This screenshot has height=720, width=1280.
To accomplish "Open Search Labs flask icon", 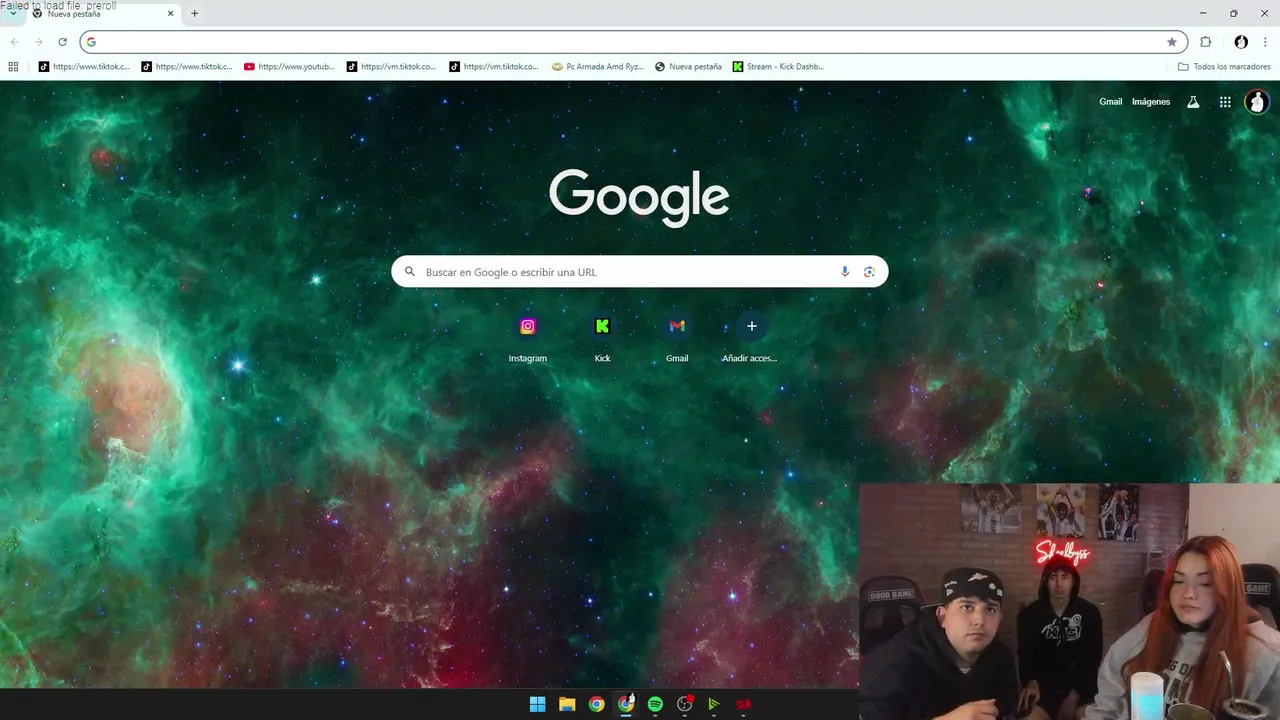I will pyautogui.click(x=1193, y=102).
